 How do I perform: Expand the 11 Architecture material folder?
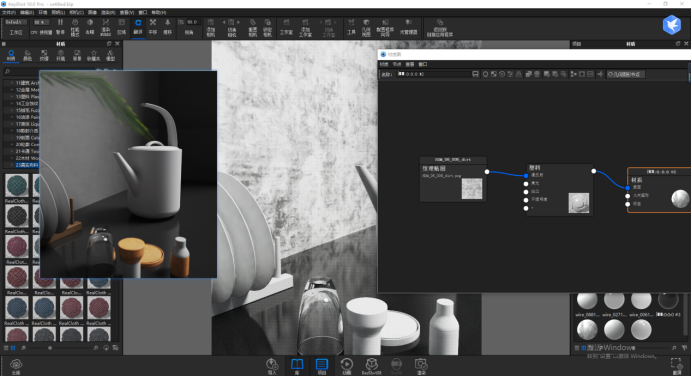[12, 83]
